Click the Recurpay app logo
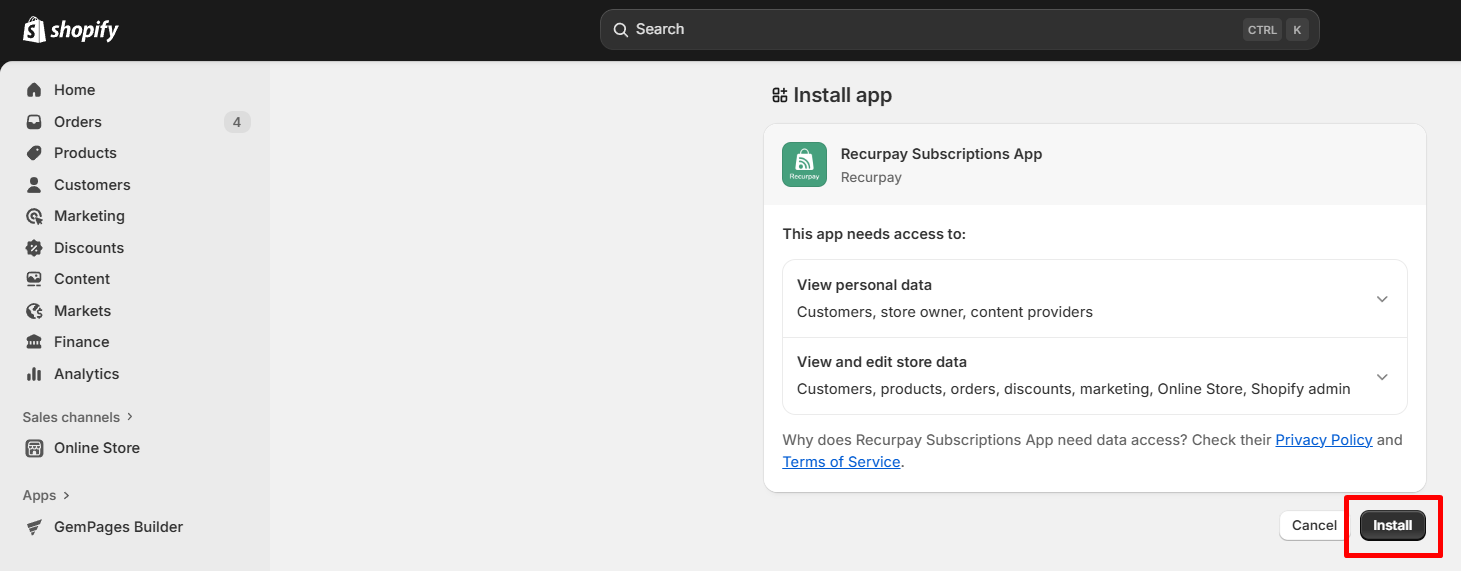This screenshot has height=571, width=1461. [804, 165]
